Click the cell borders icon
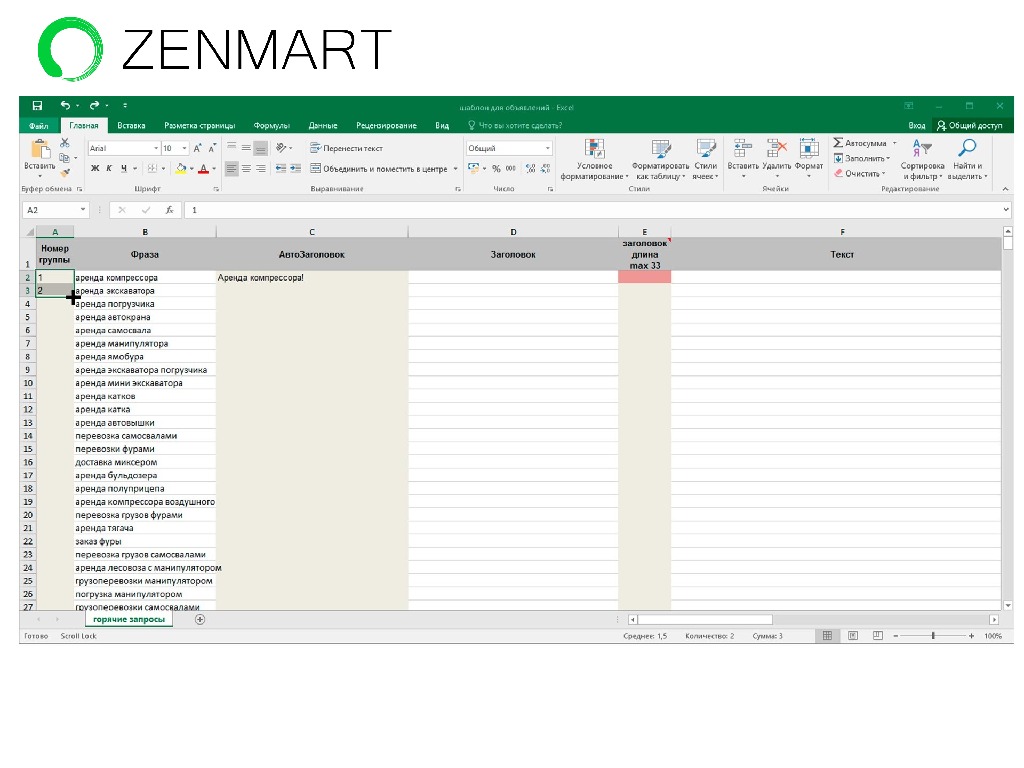This screenshot has width=1024, height=768. coord(152,168)
